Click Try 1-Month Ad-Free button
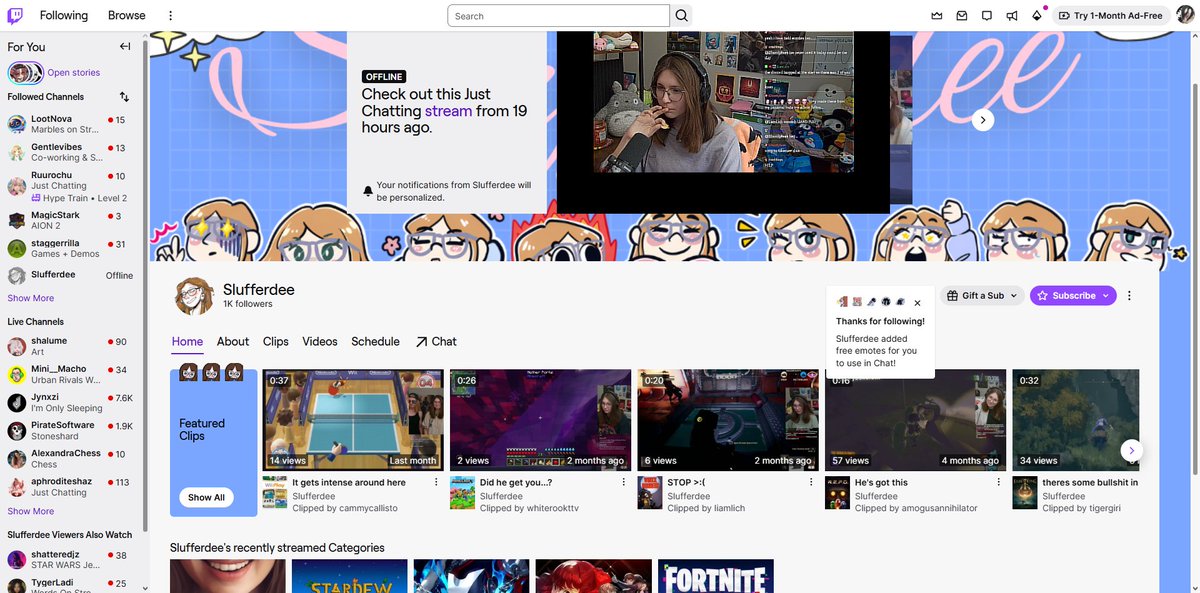 pos(1110,16)
